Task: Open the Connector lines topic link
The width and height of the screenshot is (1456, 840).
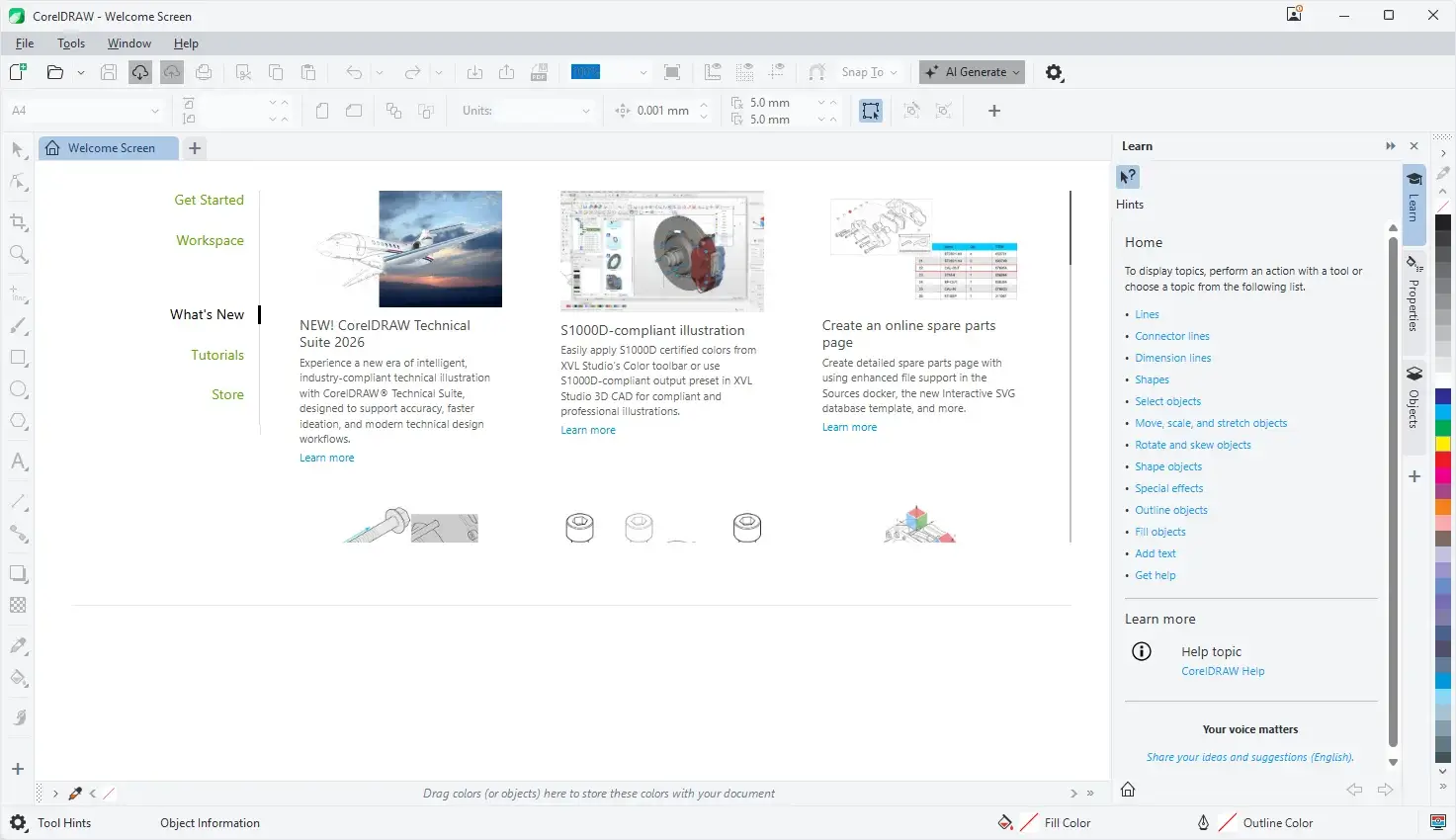Action: pos(1172,336)
